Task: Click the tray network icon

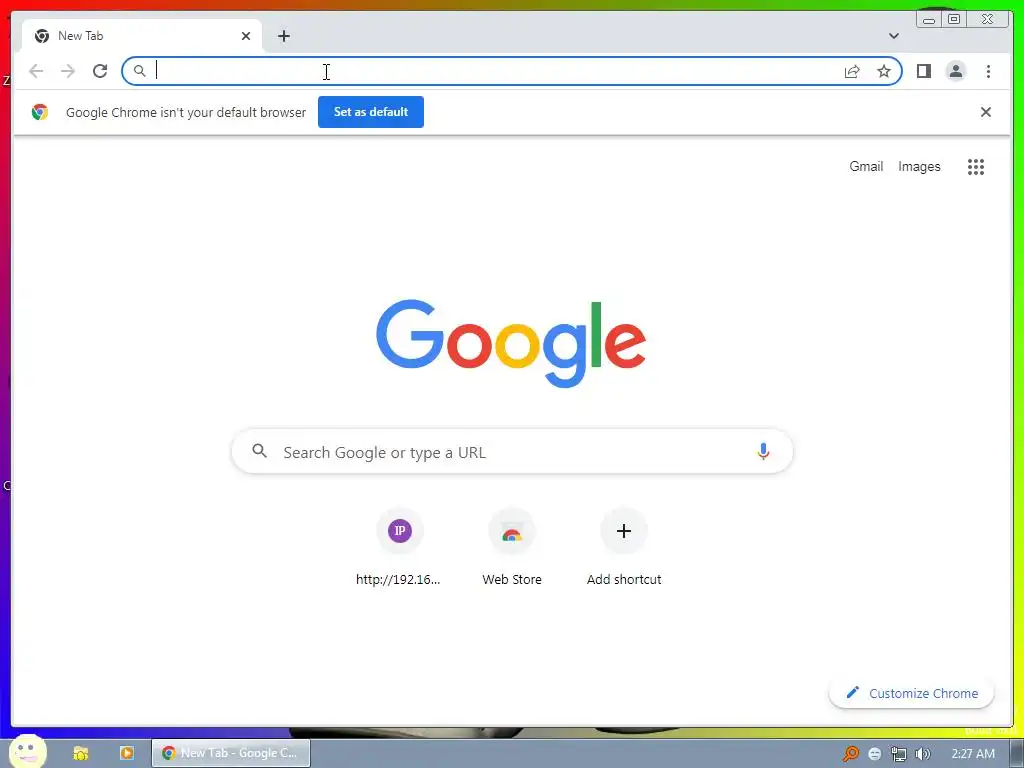Action: pyautogui.click(x=899, y=754)
